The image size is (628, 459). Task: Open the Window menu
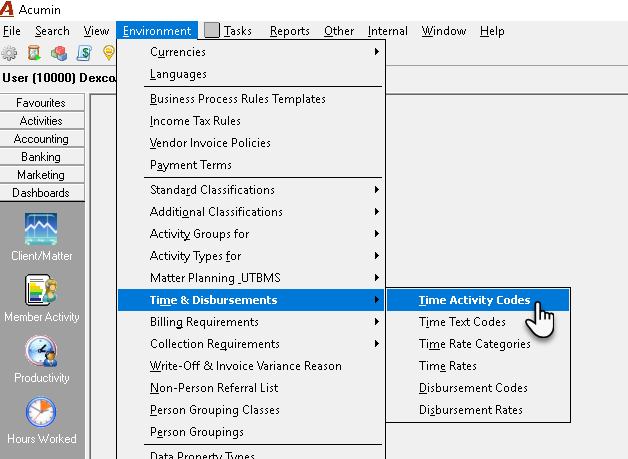[444, 31]
